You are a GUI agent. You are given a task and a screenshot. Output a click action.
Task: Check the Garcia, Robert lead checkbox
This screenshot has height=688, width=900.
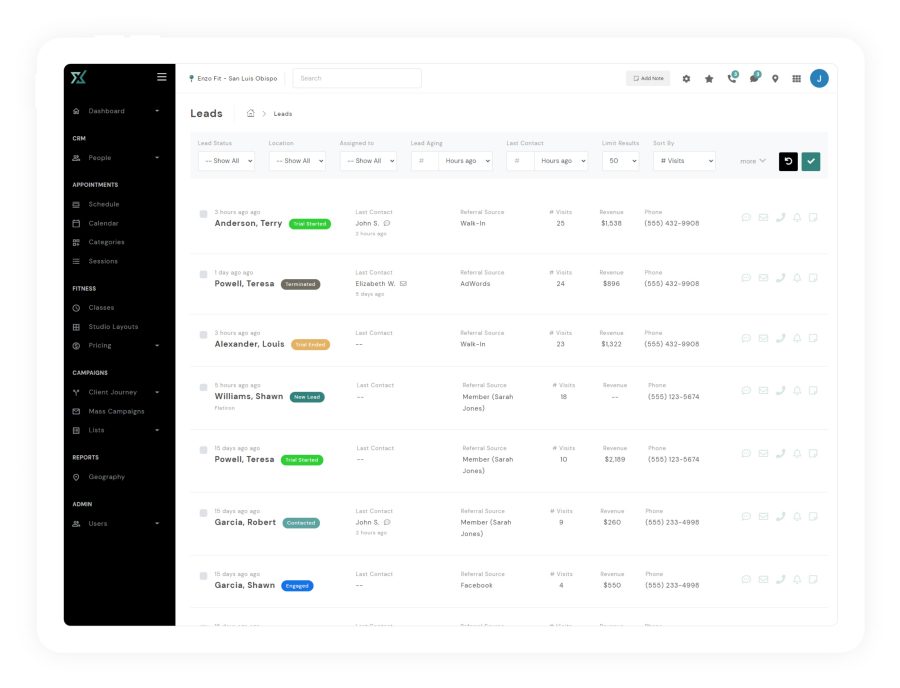pyautogui.click(x=203, y=513)
